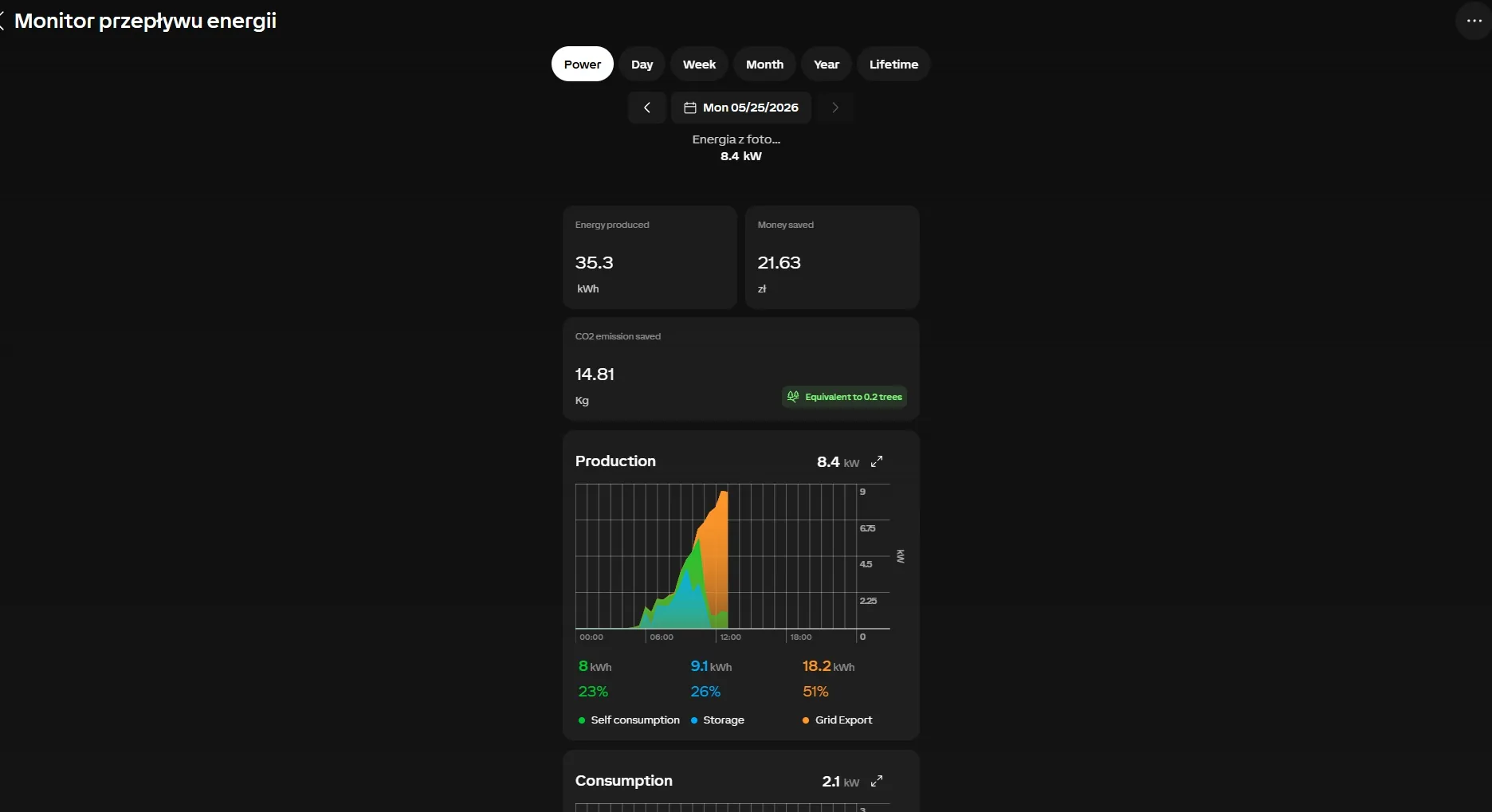Click the Monitor przepływu energii title
Image resolution: width=1492 pixels, height=812 pixels.
point(145,21)
